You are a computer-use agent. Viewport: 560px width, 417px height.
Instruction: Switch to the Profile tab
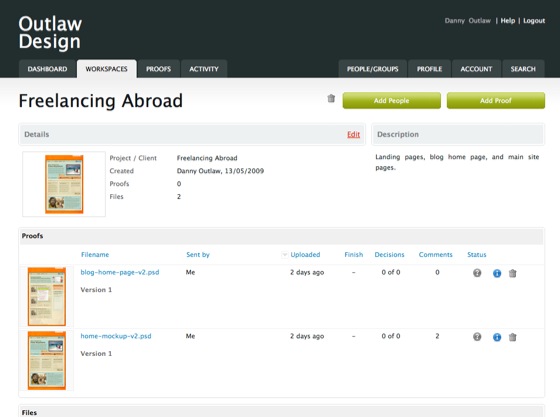pos(429,69)
